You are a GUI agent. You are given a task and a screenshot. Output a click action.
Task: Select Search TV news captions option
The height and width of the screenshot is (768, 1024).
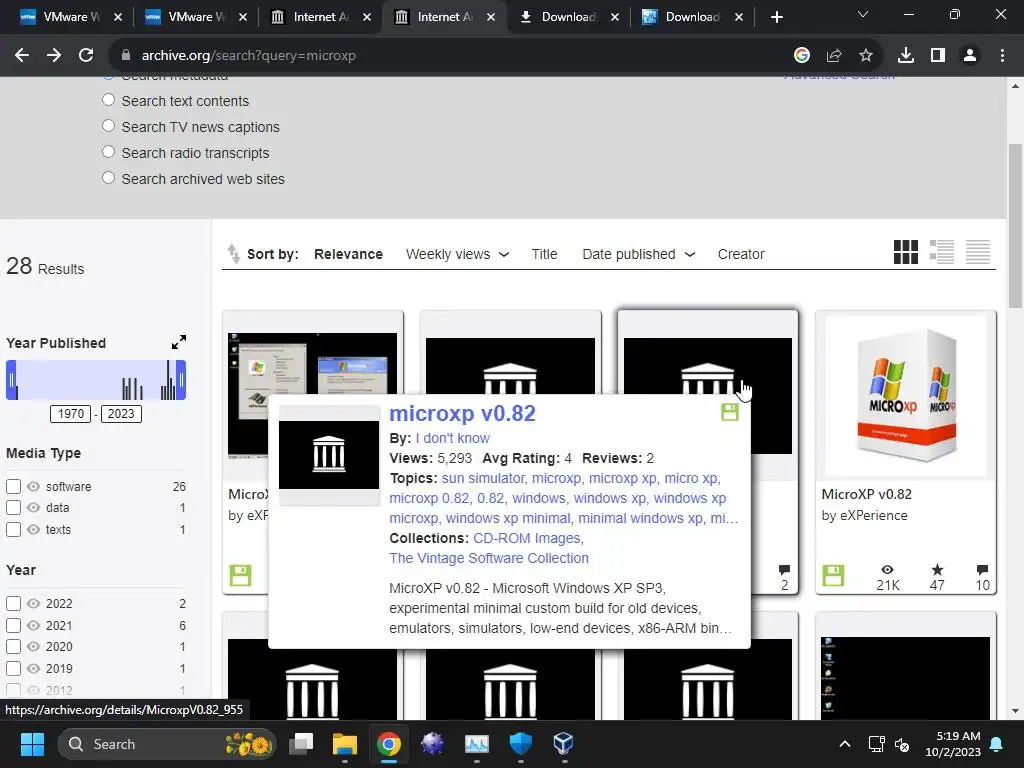tap(108, 126)
